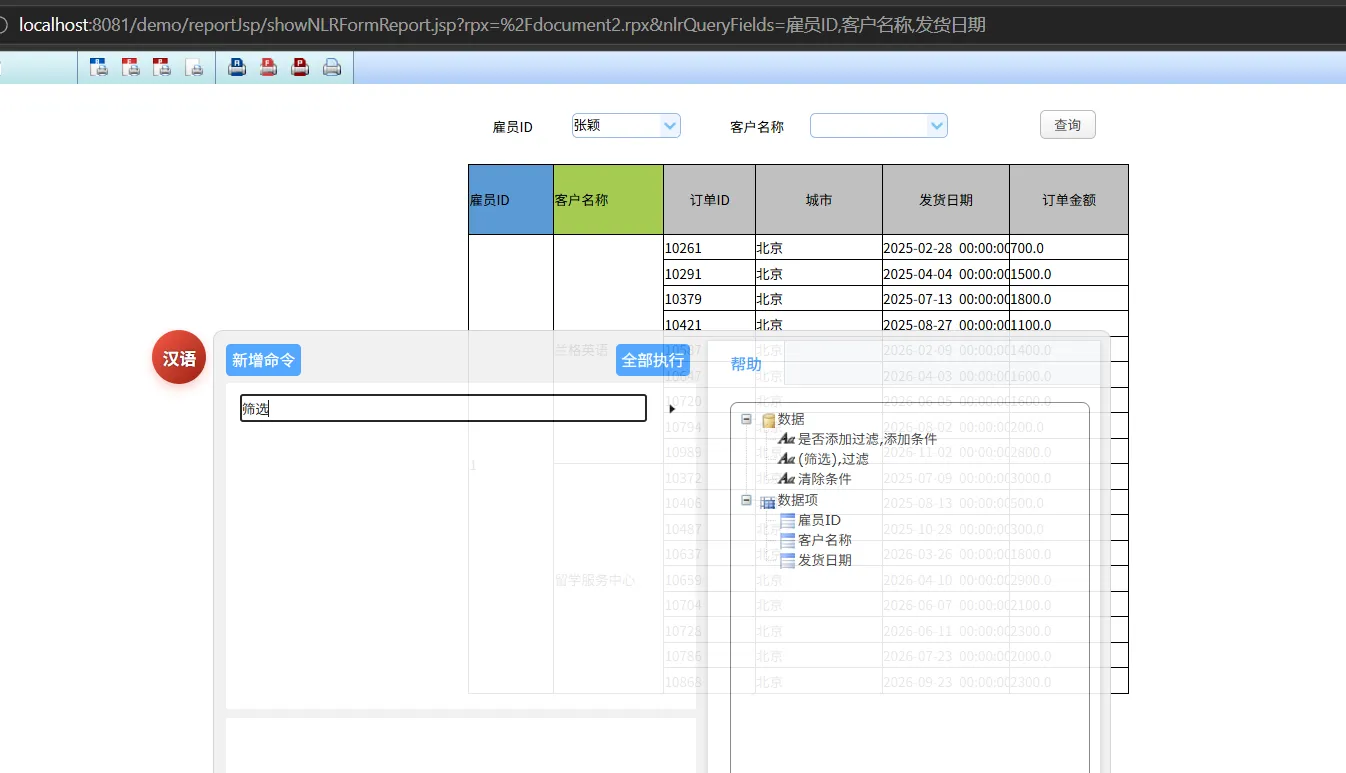The image size is (1346, 773).
Task: Switch to the 帮助 tab
Action: [x=746, y=364]
